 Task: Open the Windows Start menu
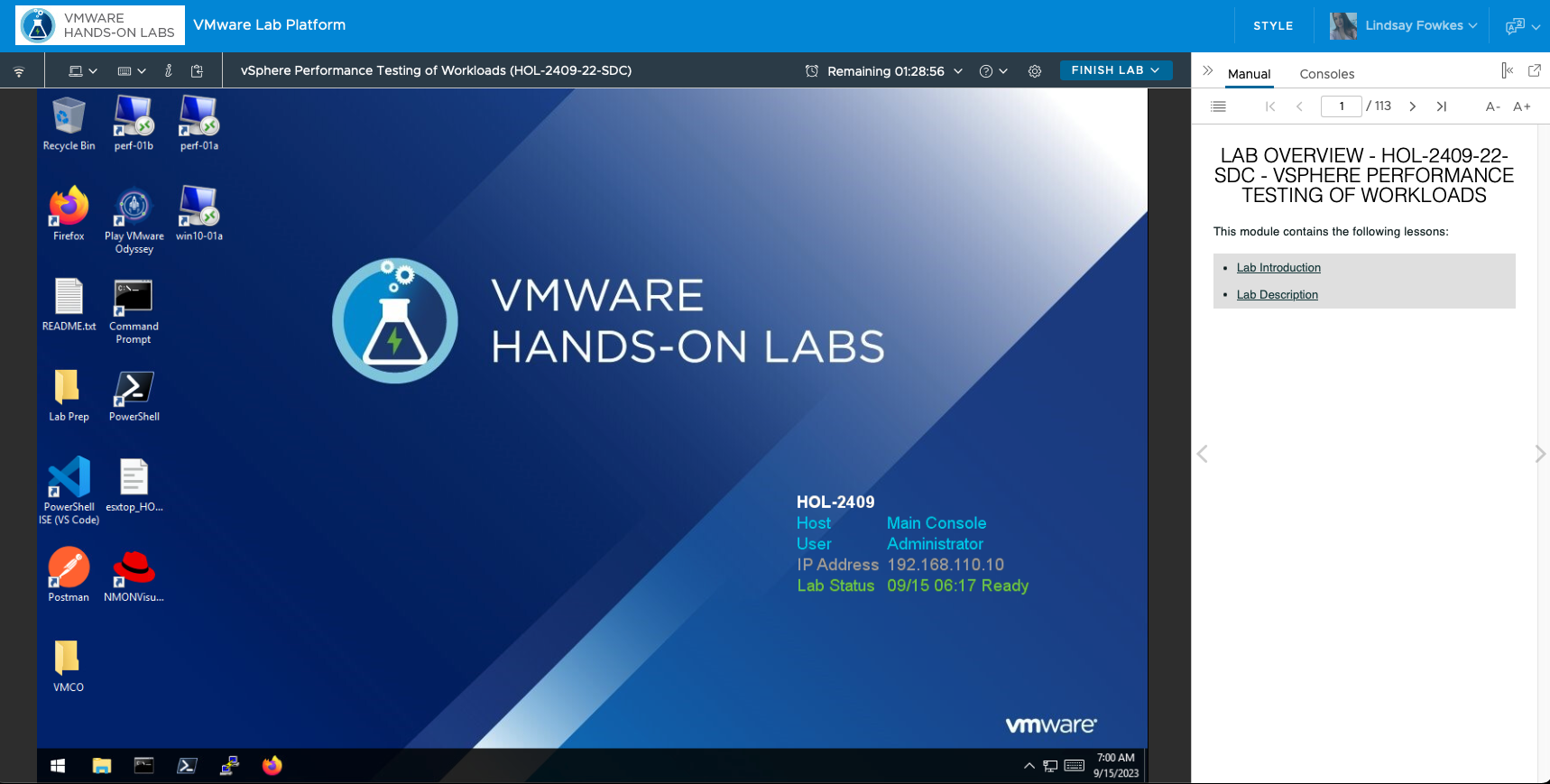click(x=58, y=766)
